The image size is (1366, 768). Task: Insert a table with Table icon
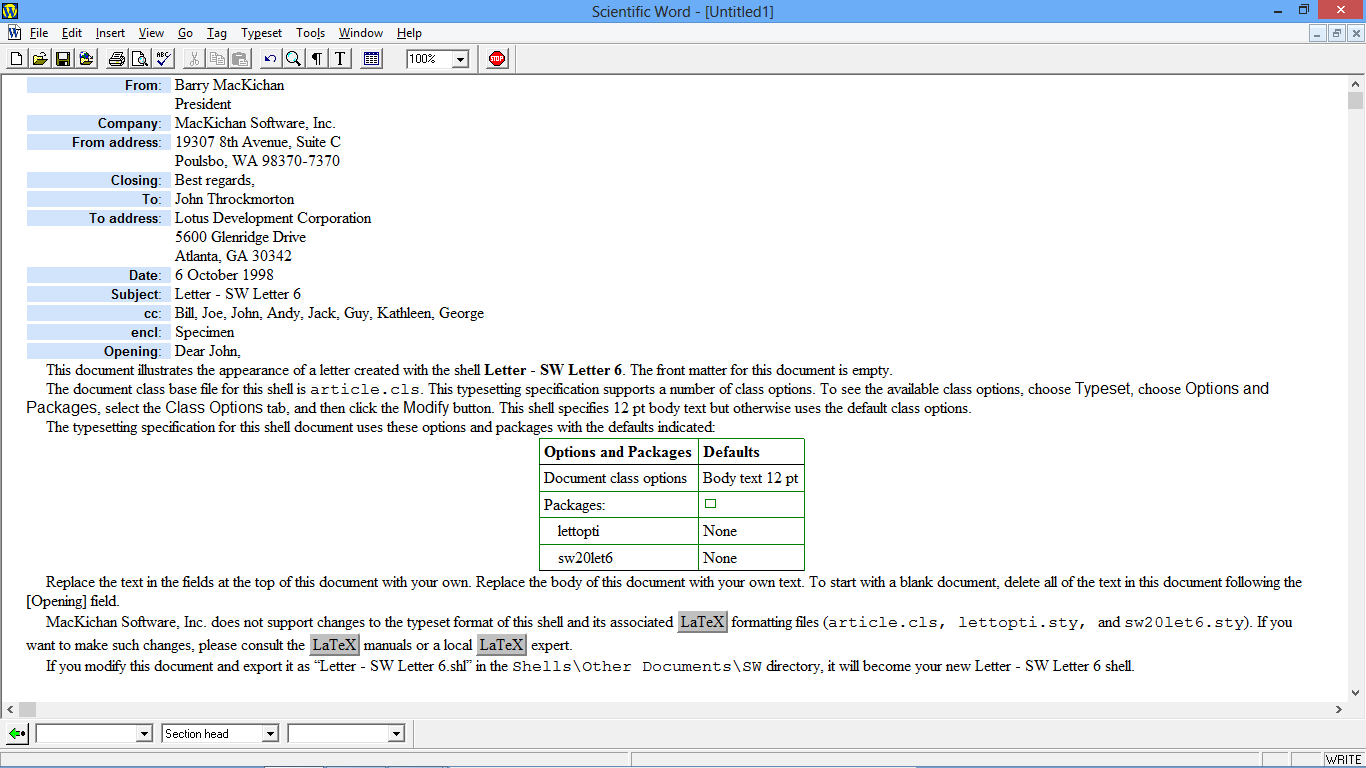[x=372, y=59]
